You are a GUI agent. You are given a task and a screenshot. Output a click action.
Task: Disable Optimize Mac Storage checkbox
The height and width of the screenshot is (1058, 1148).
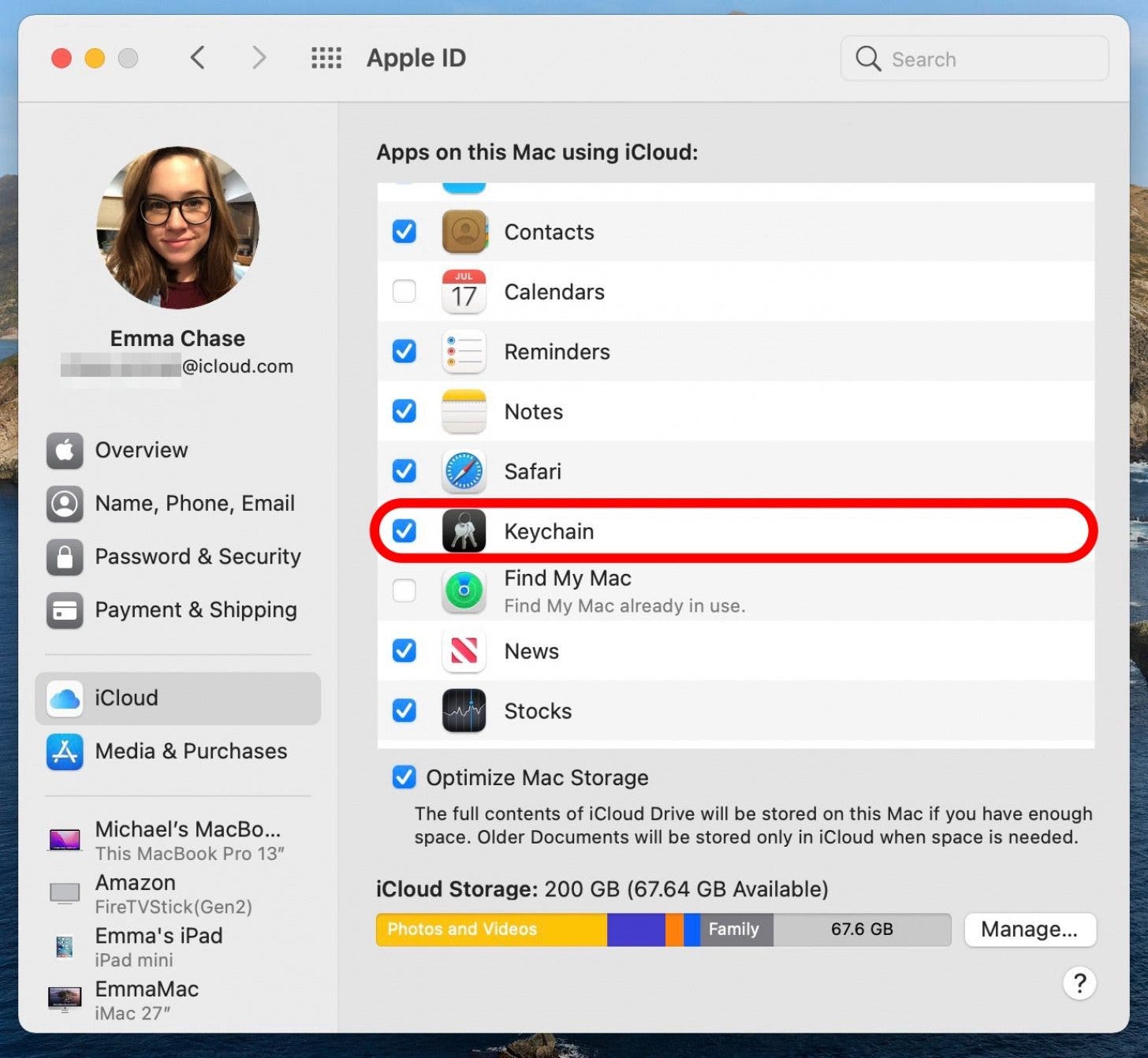[404, 777]
